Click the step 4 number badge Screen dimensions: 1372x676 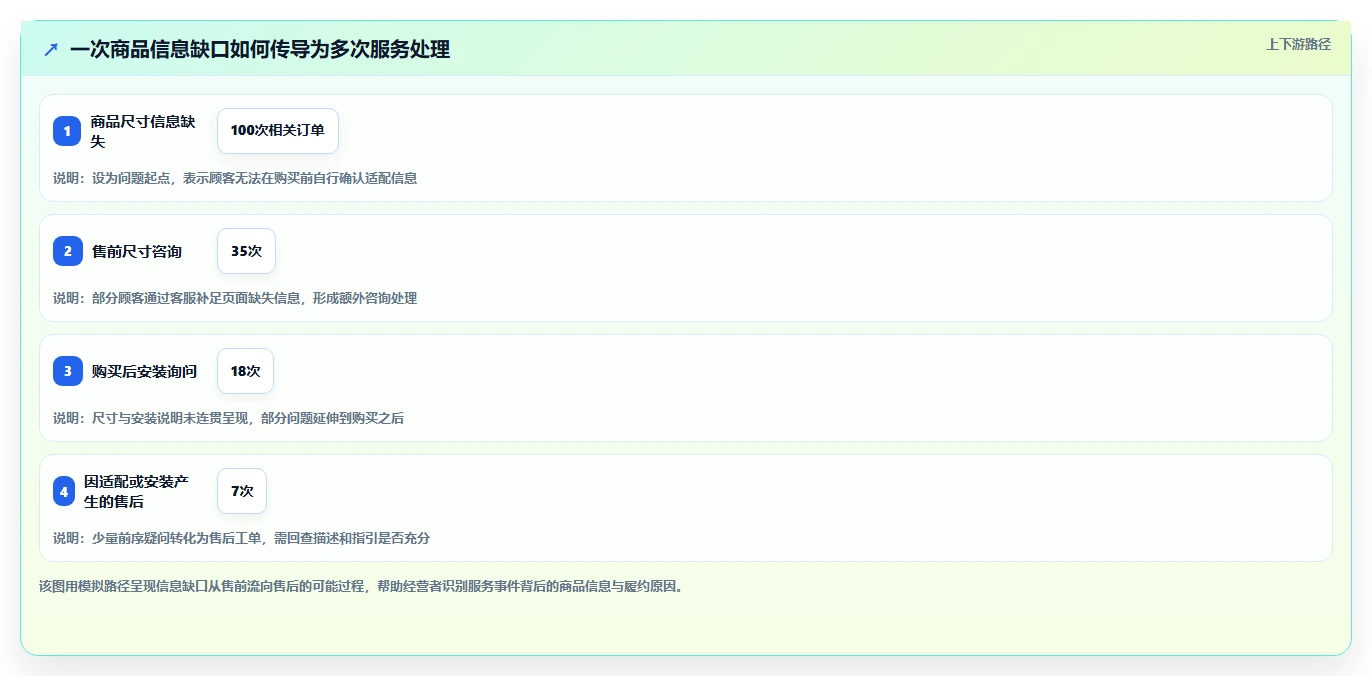64,491
